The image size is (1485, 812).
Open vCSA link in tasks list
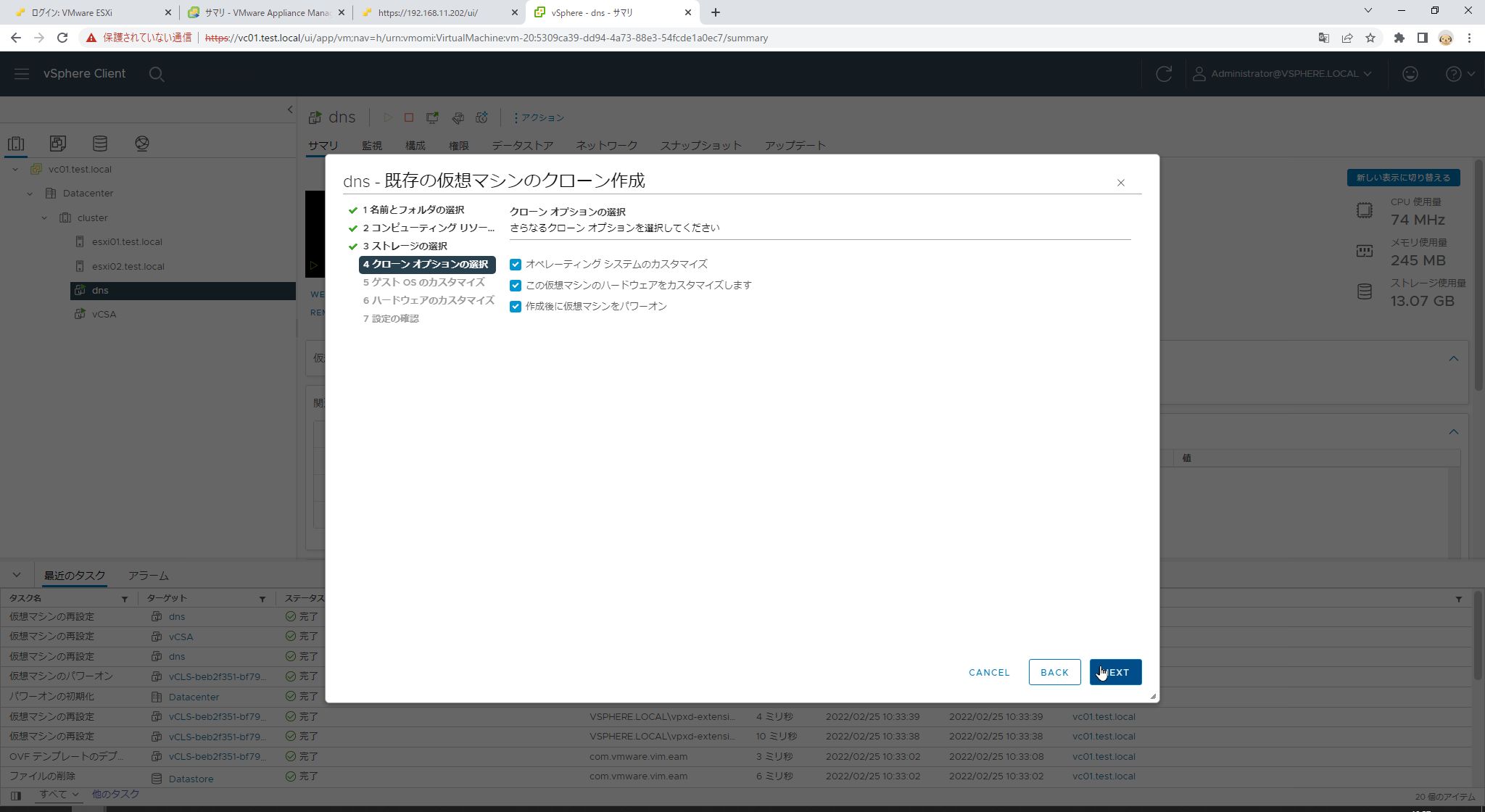(181, 637)
